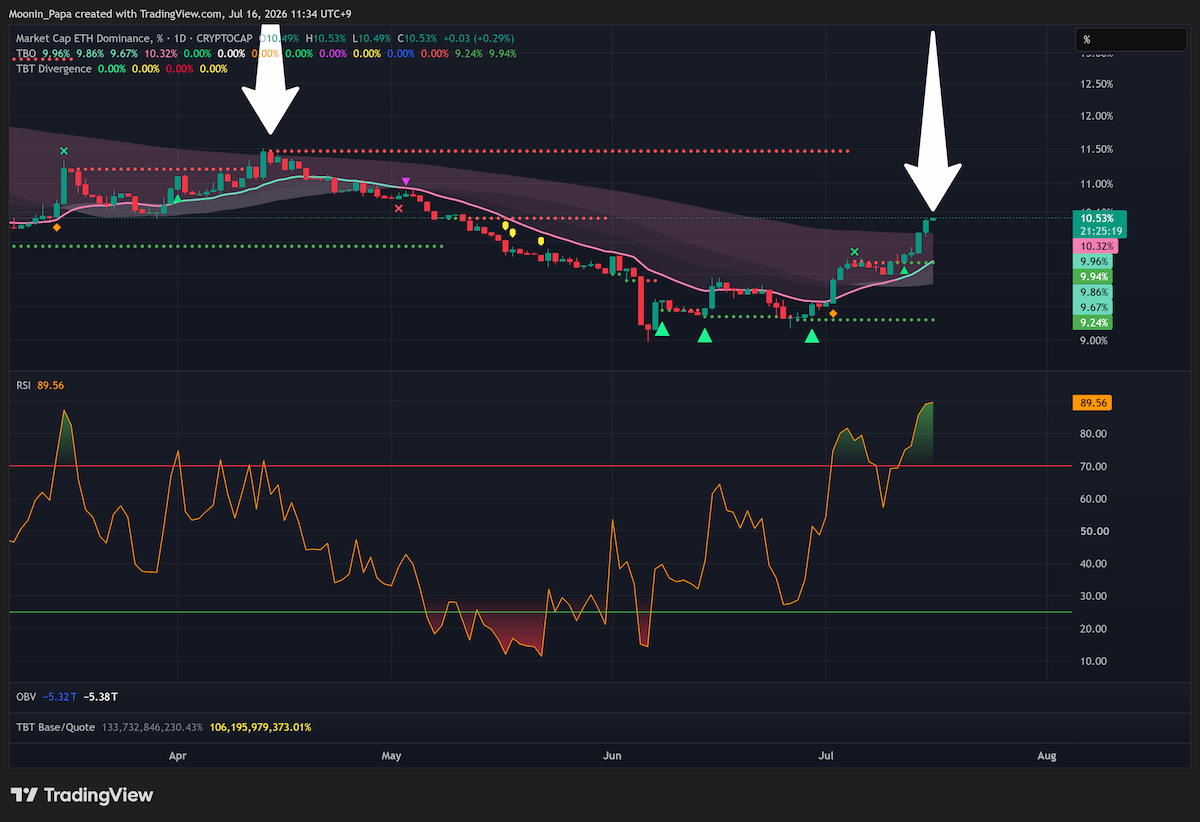The image size is (1200, 822).
Task: Click the Market Cap ETH Dominance symbol title
Action: pos(83,38)
